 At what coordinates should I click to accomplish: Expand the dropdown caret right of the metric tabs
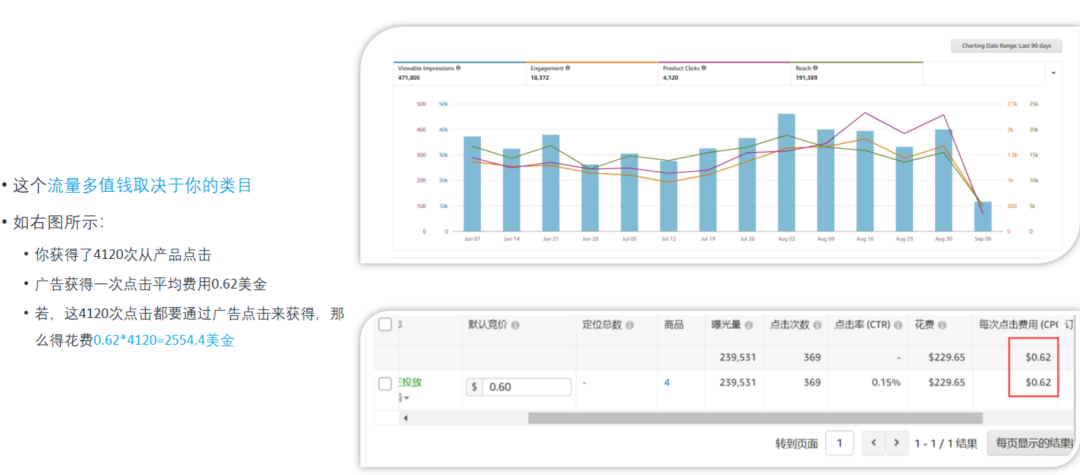(1053, 72)
